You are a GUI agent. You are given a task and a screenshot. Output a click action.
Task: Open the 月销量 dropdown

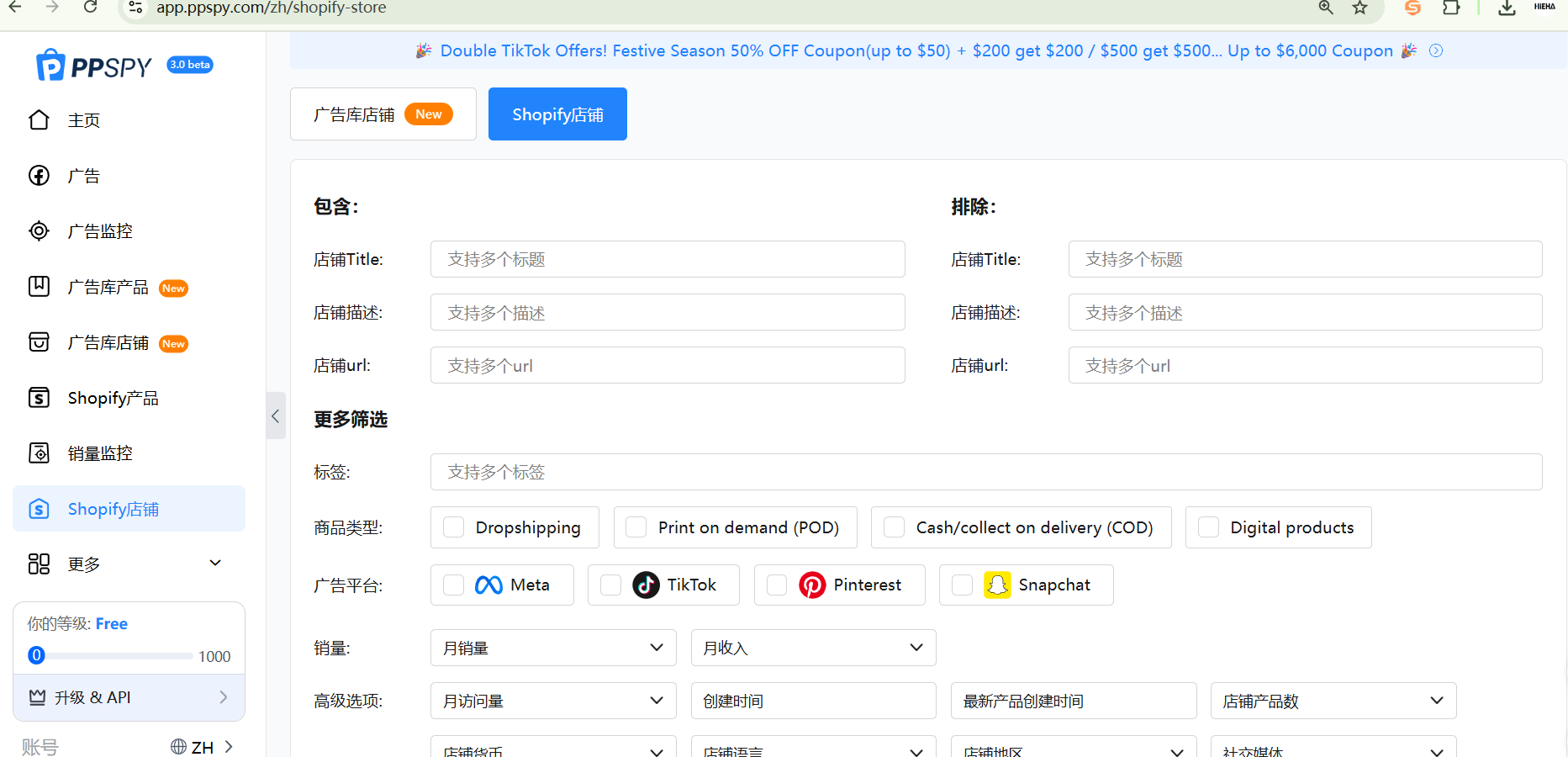pos(553,648)
